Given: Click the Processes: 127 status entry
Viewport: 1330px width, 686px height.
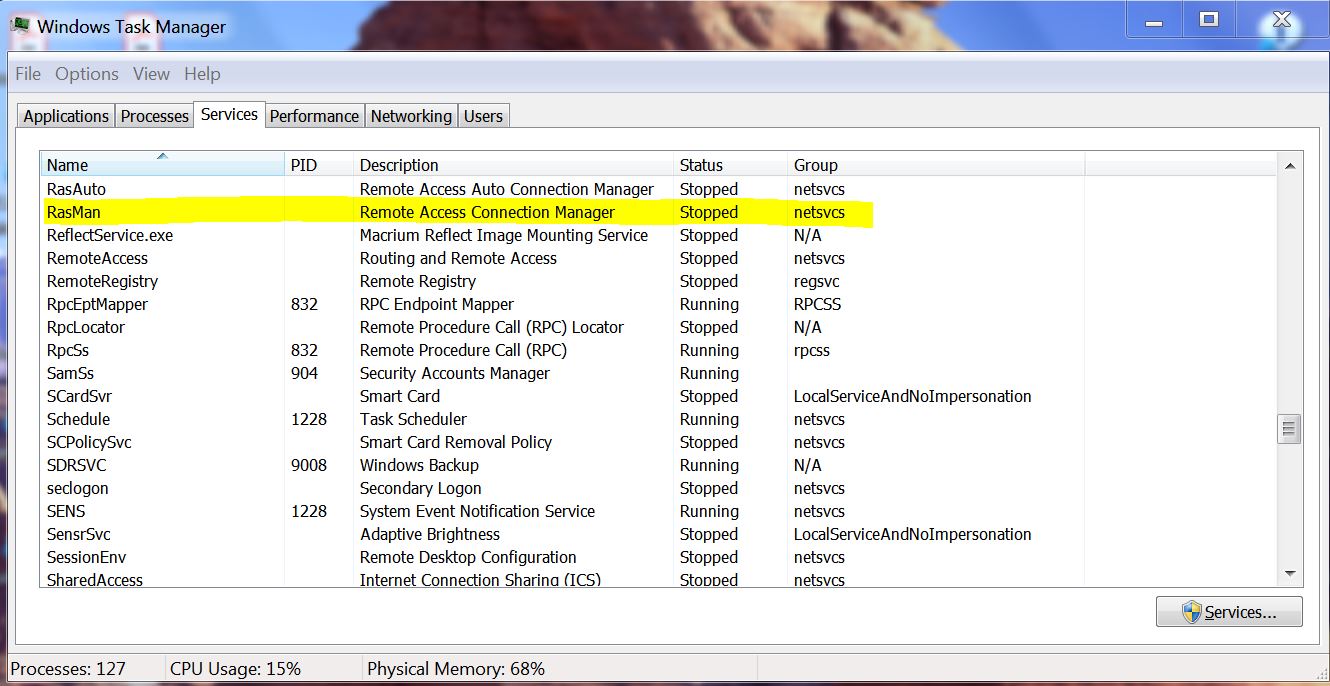Looking at the screenshot, I should tap(68, 669).
